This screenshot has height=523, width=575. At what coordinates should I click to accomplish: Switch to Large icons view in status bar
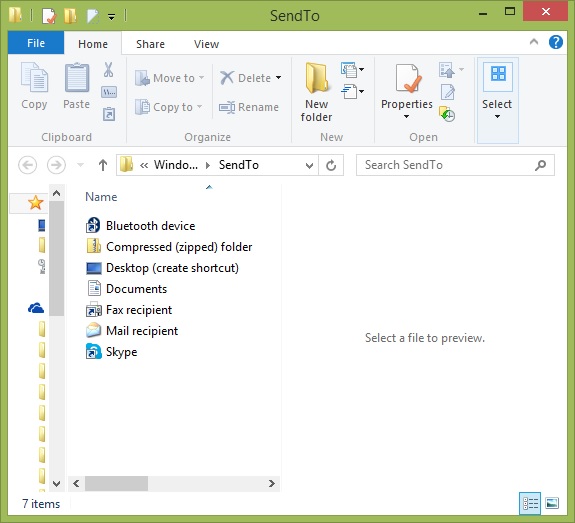click(552, 503)
